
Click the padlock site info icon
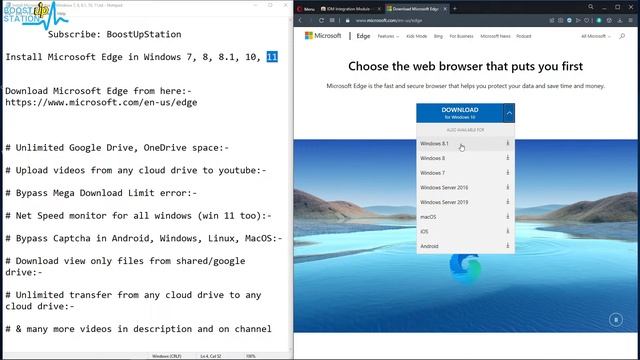[348, 20]
